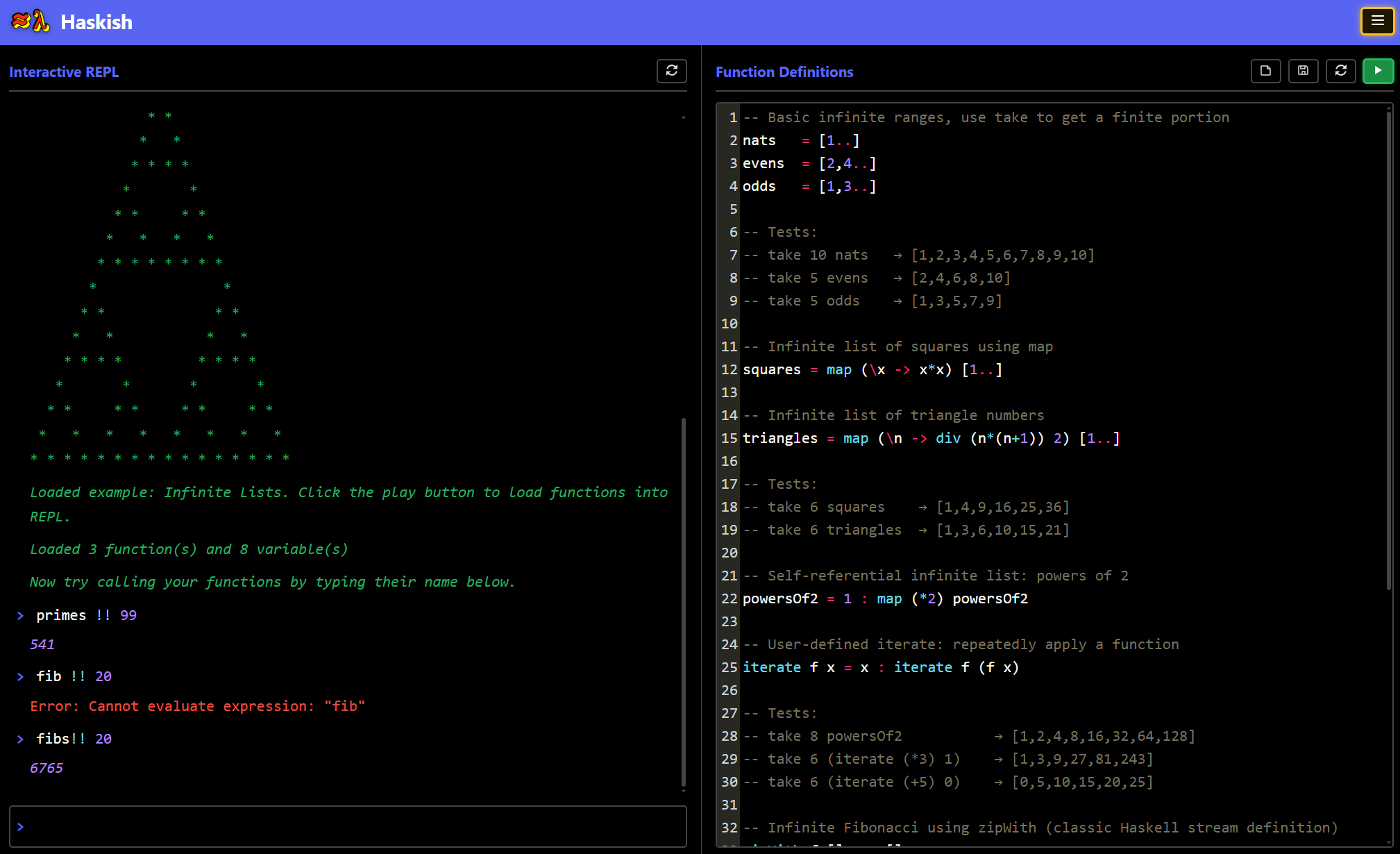
Task: Click the 'take 6 triangles' test comment
Action: coord(906,530)
